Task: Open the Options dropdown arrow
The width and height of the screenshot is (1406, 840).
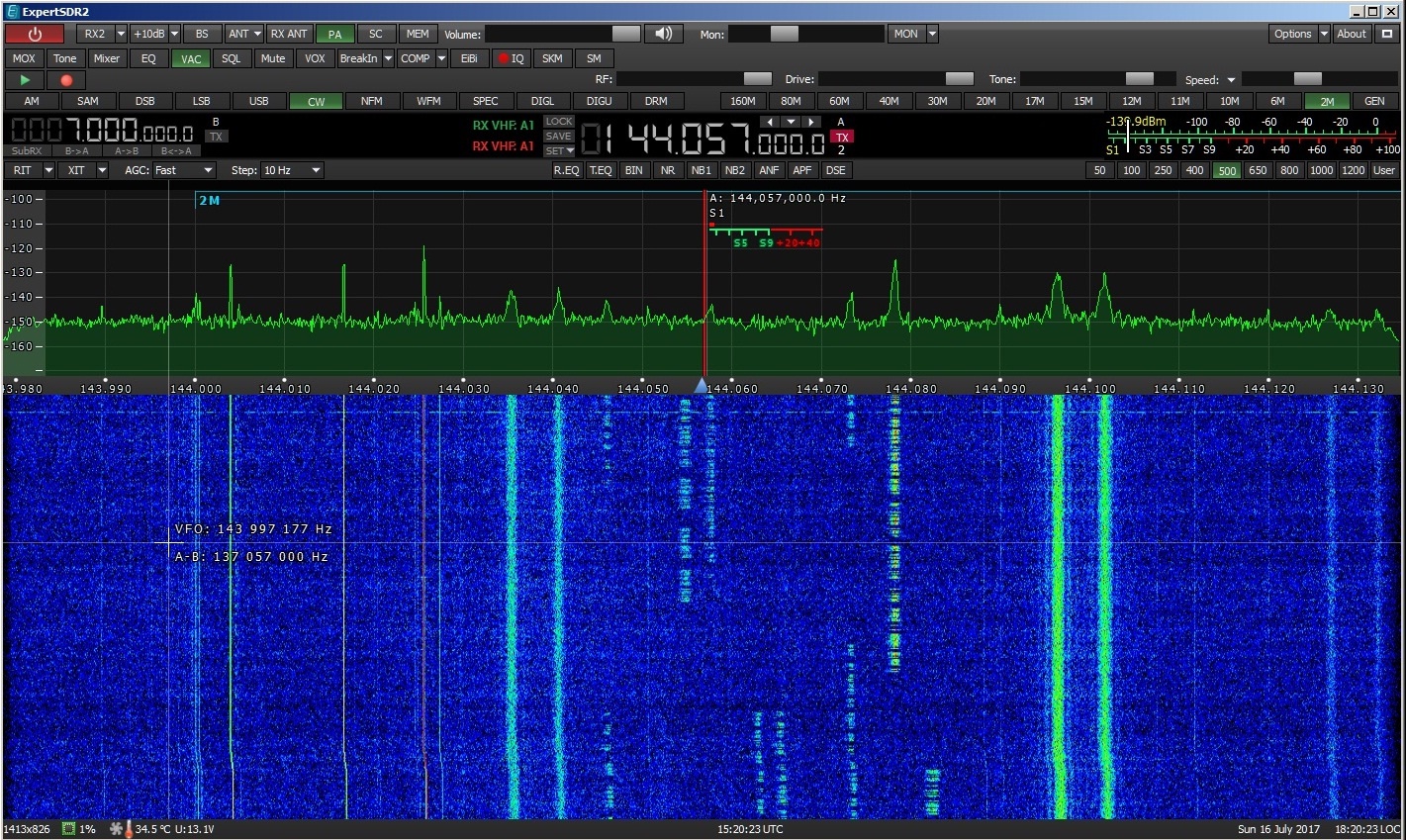Action: (1324, 34)
